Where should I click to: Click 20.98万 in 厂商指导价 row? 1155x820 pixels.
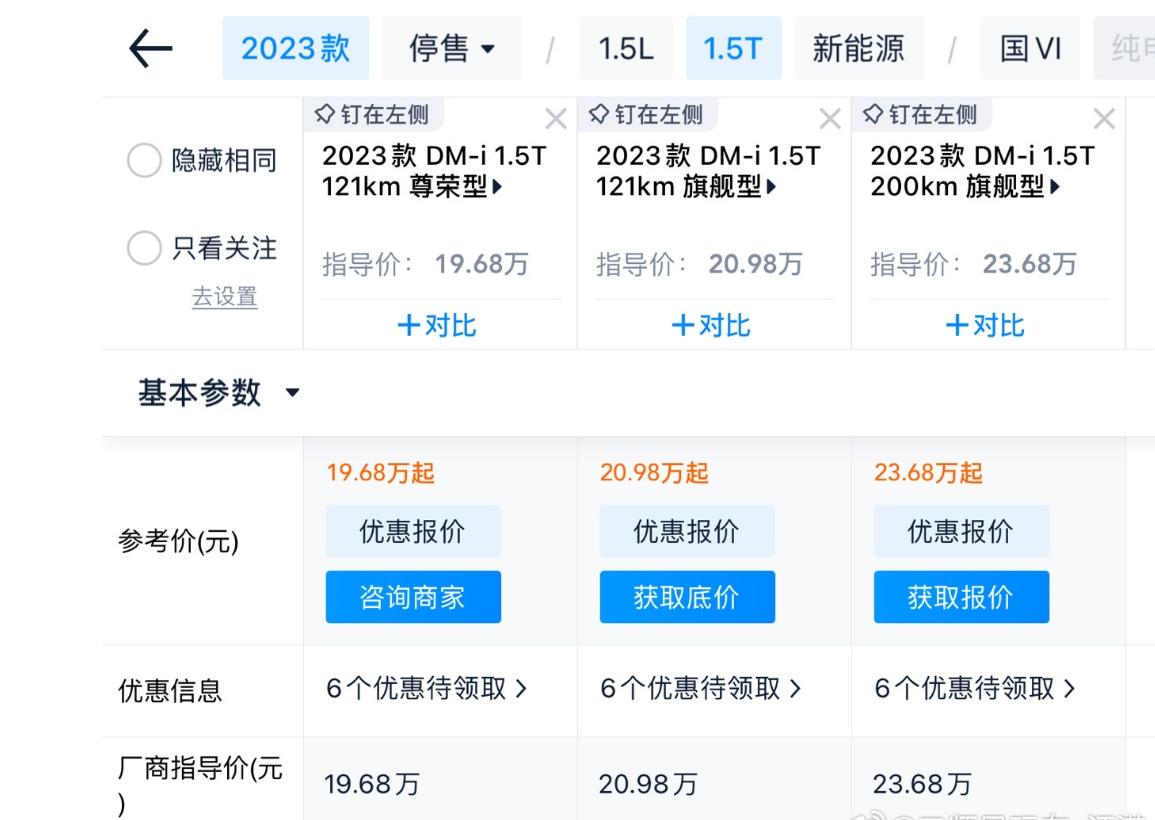coord(647,784)
